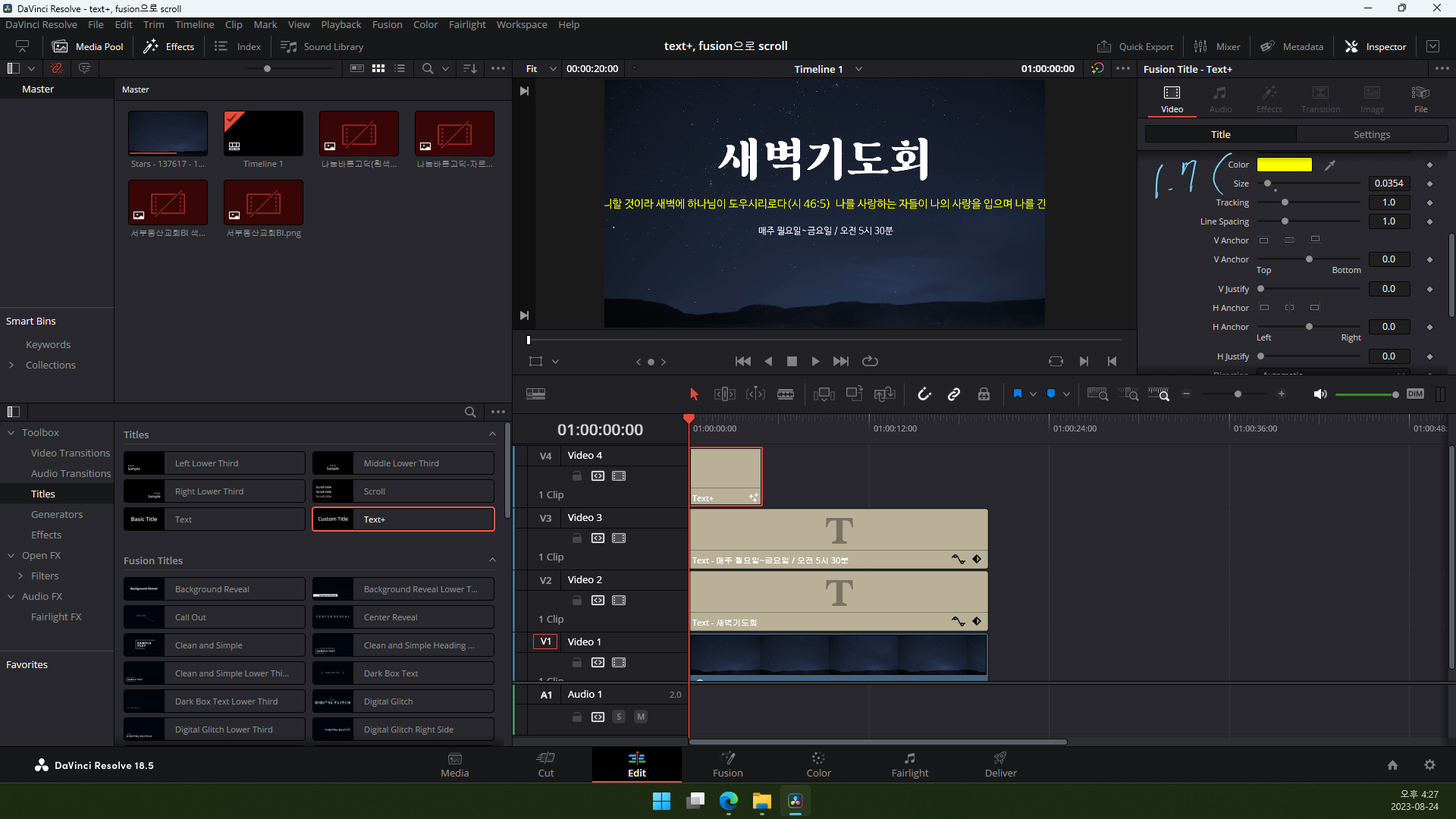The height and width of the screenshot is (819, 1456).
Task: Click the yellow Color swatch
Action: click(x=1284, y=165)
